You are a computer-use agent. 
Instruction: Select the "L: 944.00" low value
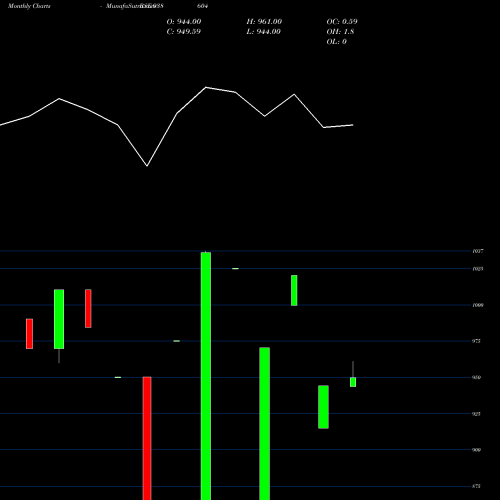point(263,31)
